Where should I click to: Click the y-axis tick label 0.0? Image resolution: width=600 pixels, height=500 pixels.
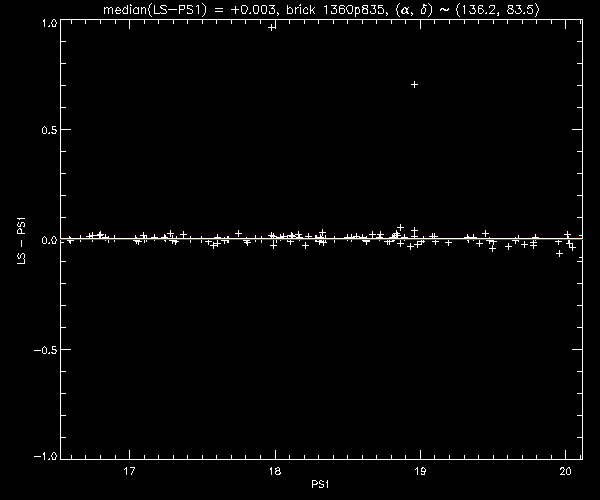point(49,240)
